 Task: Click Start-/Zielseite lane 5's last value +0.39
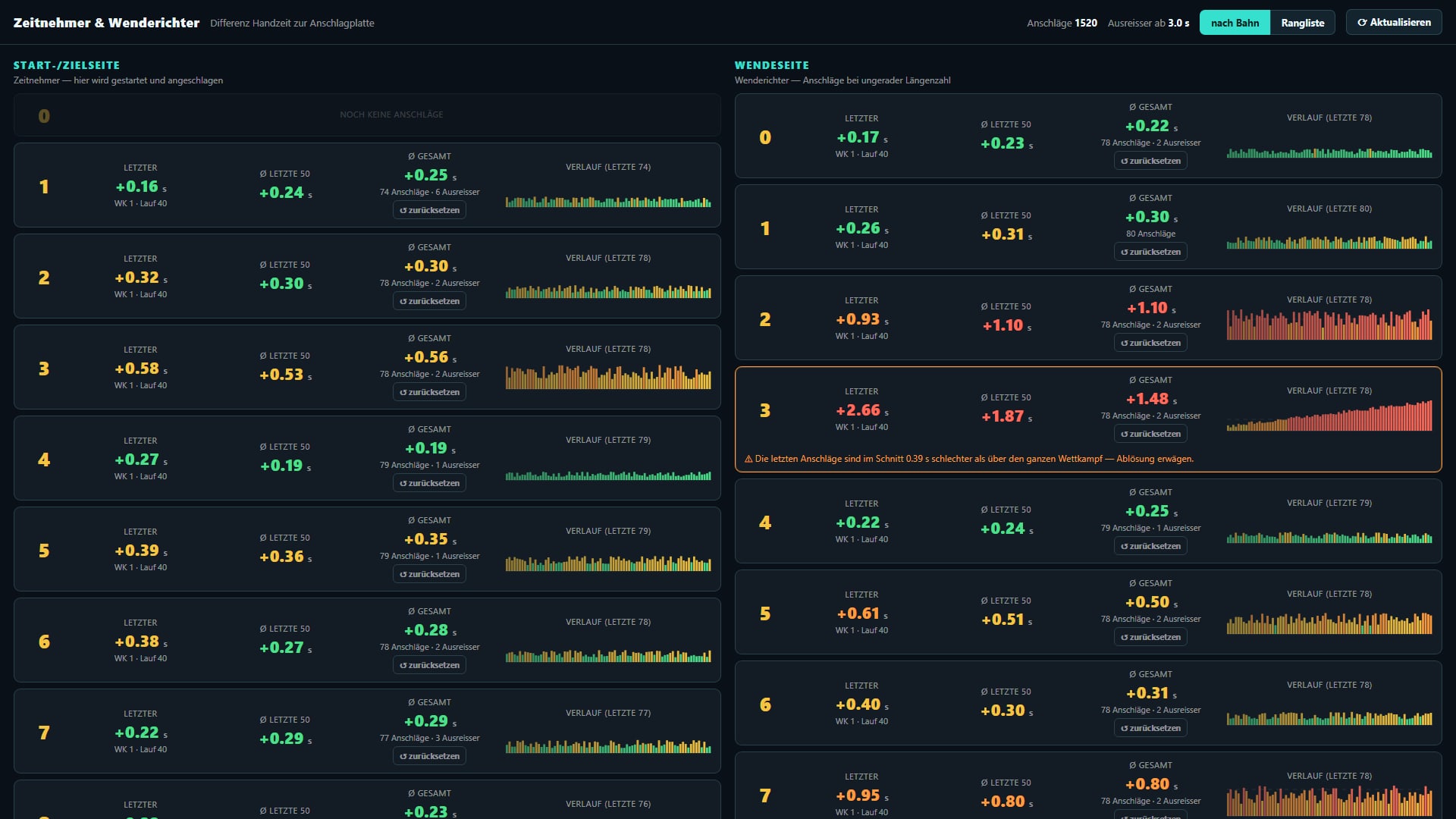click(140, 551)
